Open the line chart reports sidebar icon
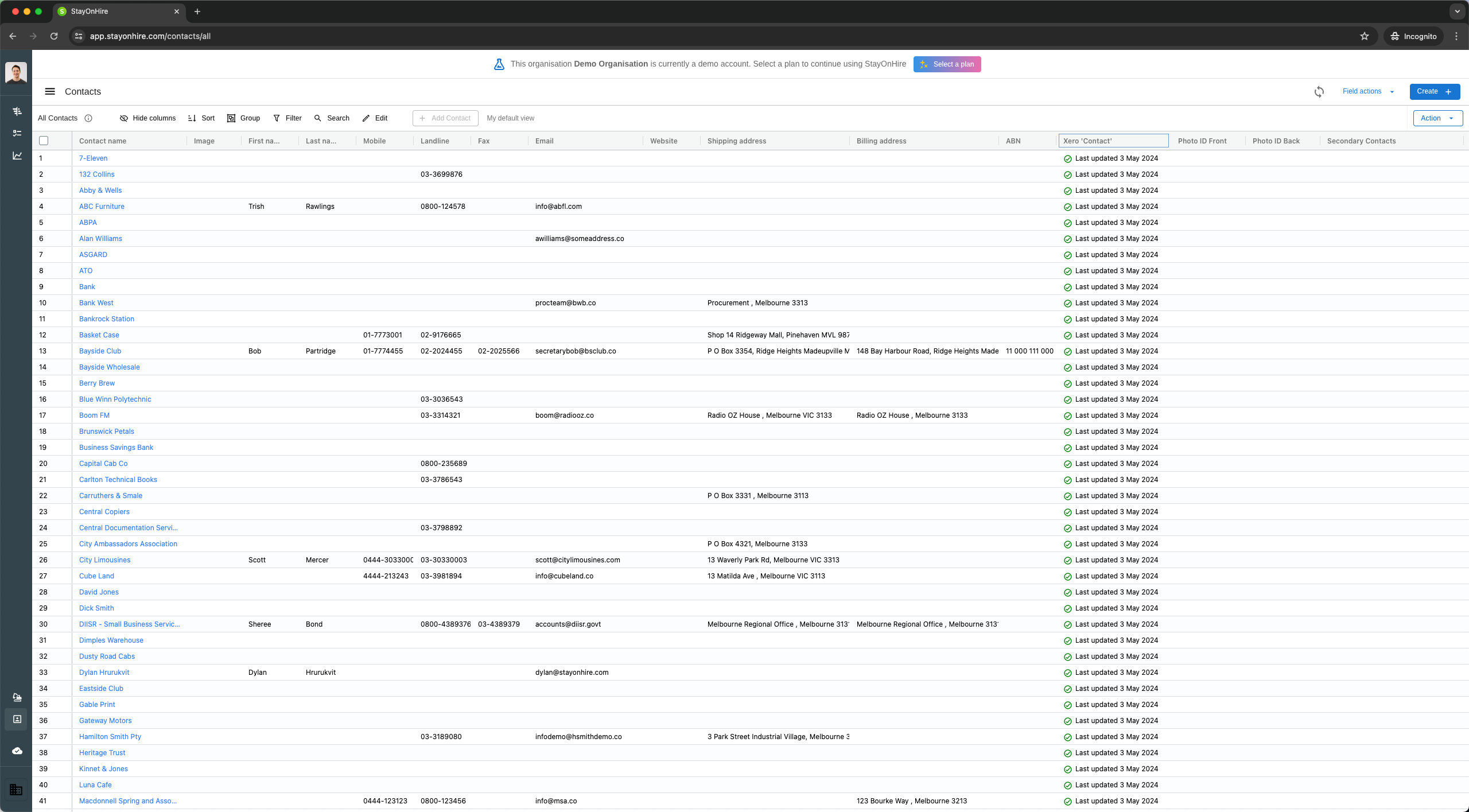Screen dimensions: 1469x812 coord(17,156)
